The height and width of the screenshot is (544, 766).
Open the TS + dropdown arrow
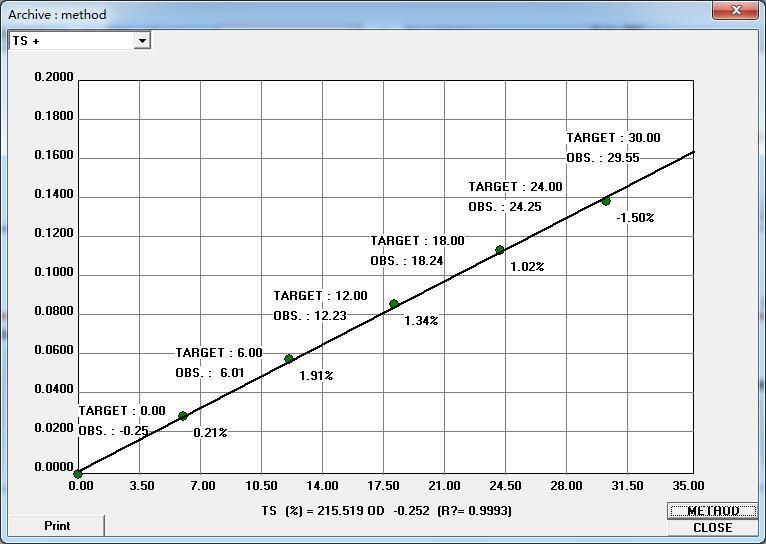(142, 41)
